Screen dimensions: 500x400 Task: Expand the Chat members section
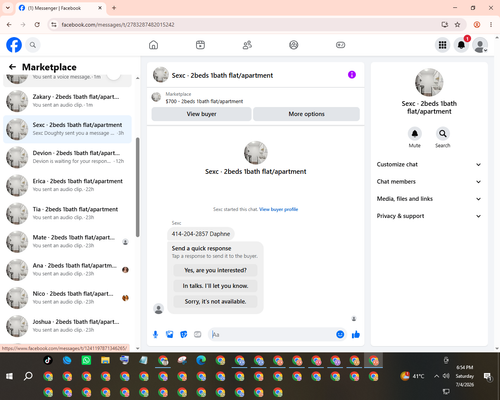click(x=429, y=182)
